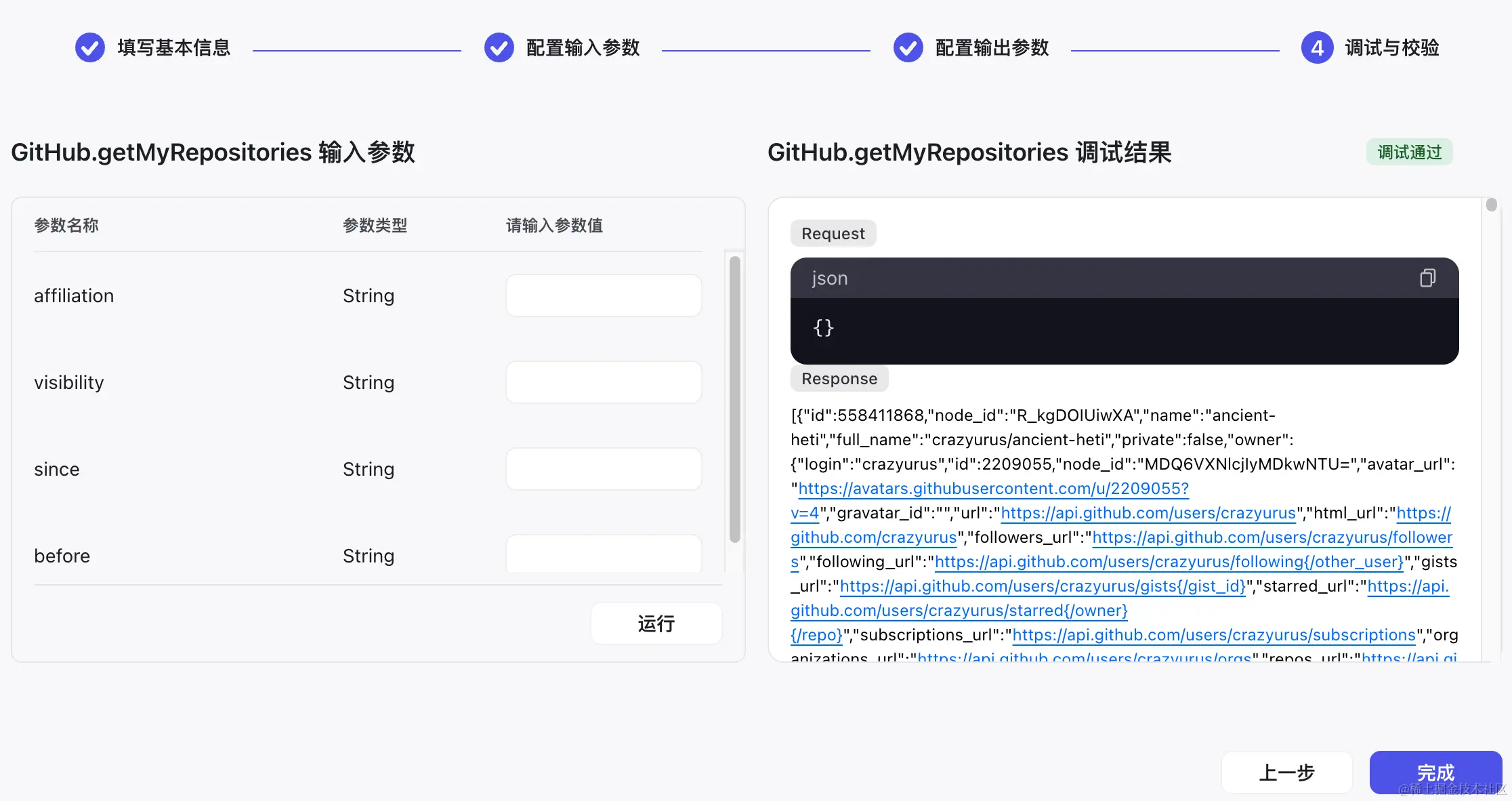Click the visibility parameter value field
This screenshot has height=801, width=1512.
603,382
